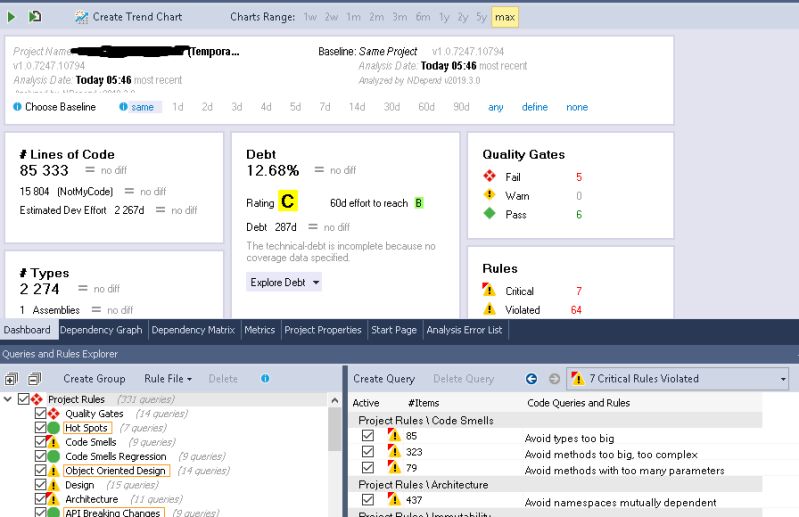Click the green status icon of Hot Spots

[x=54, y=428]
